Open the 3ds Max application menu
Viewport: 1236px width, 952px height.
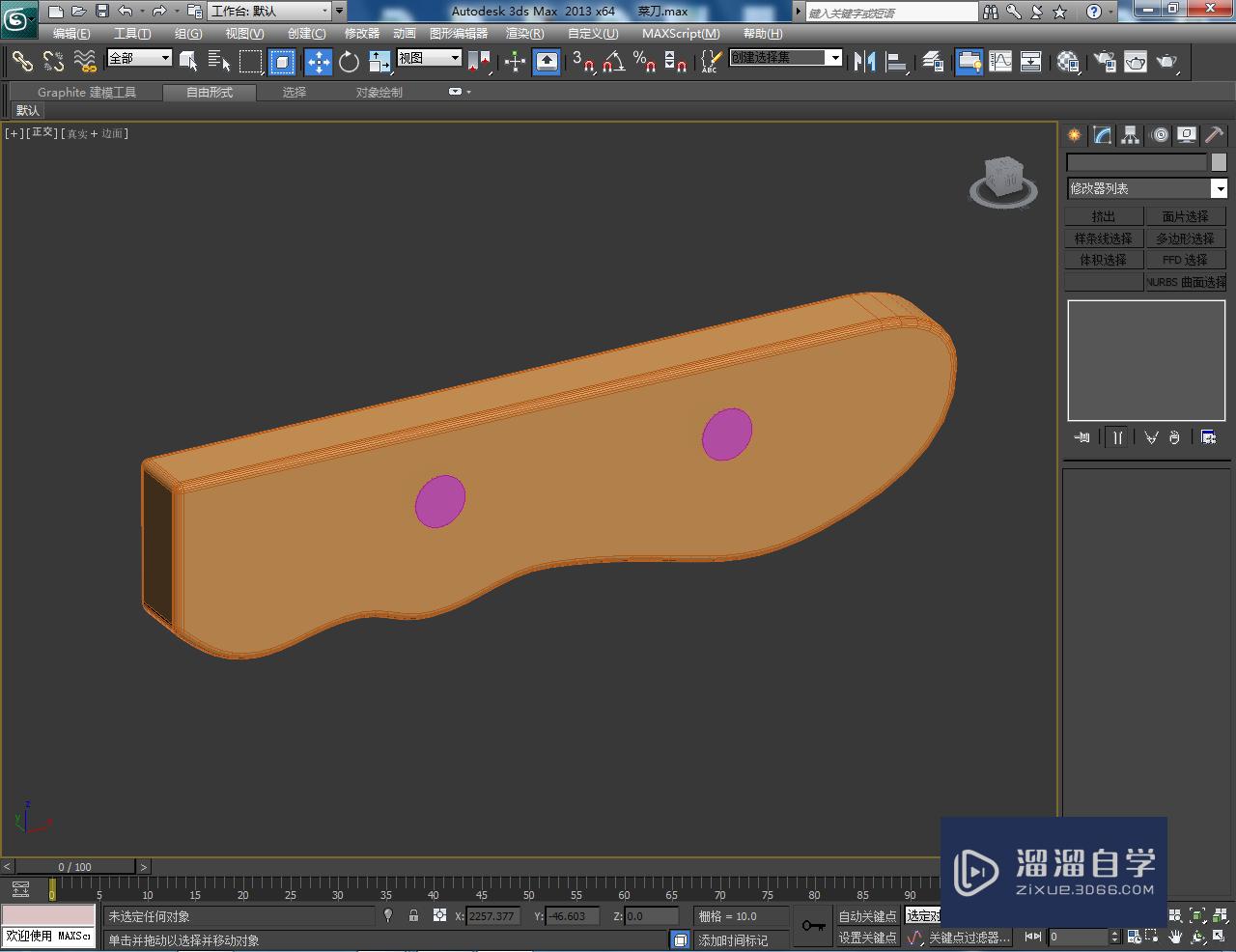click(18, 18)
